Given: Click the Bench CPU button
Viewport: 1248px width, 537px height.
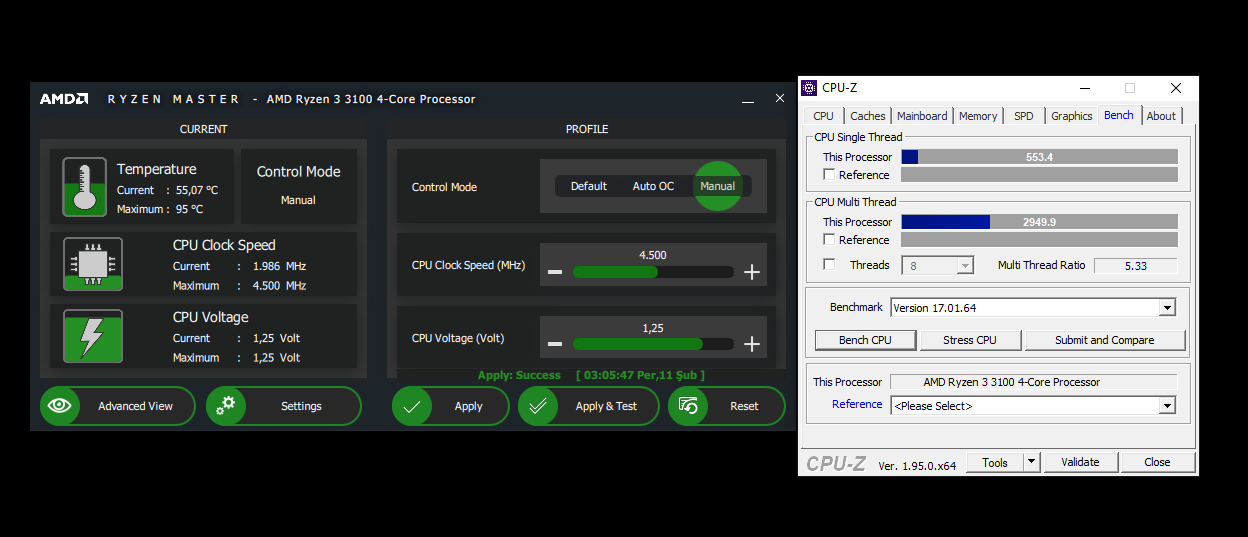Looking at the screenshot, I should point(865,340).
